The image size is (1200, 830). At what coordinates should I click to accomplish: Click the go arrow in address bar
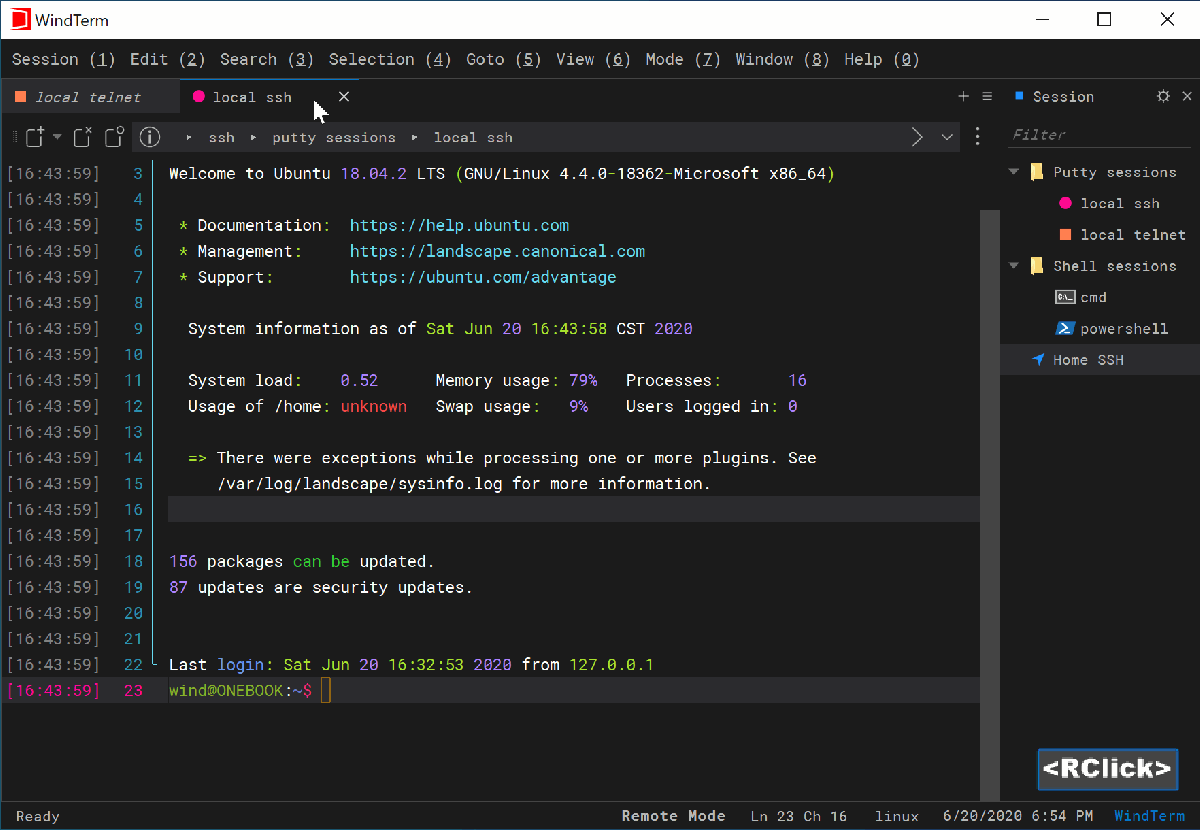917,137
